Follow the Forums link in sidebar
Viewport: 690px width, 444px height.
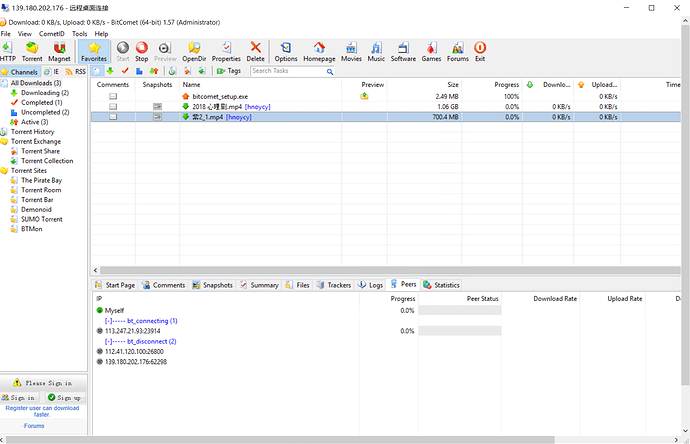tap(34, 426)
